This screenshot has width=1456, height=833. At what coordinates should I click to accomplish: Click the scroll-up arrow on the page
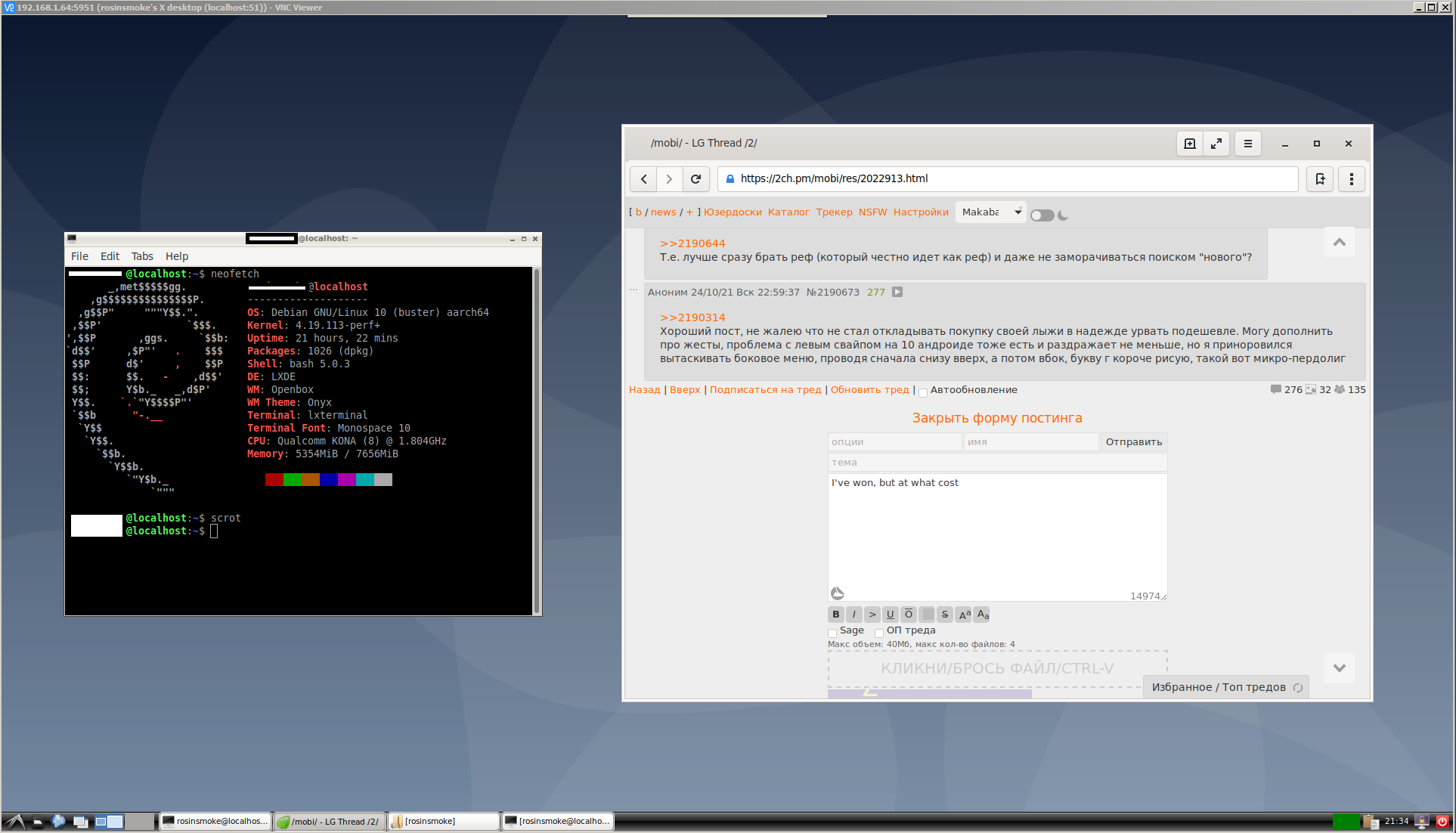coord(1339,243)
